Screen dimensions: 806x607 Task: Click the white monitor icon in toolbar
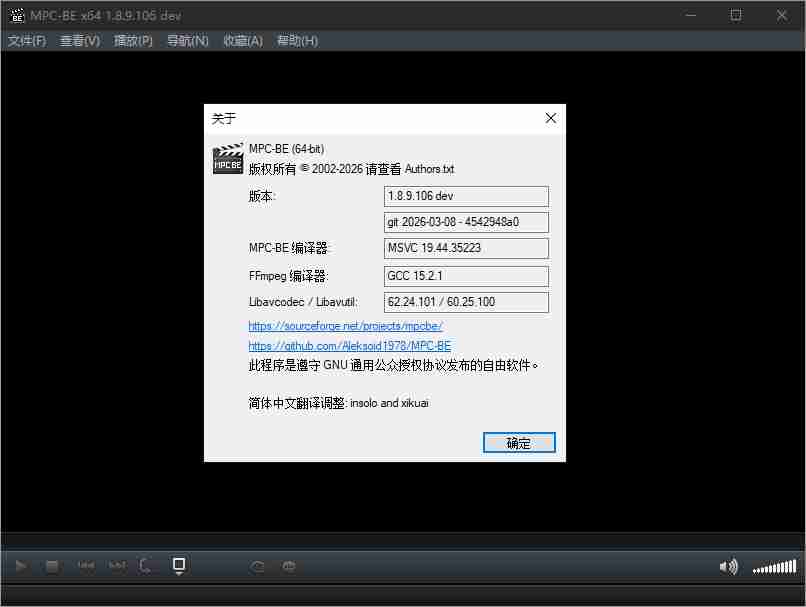pos(179,566)
